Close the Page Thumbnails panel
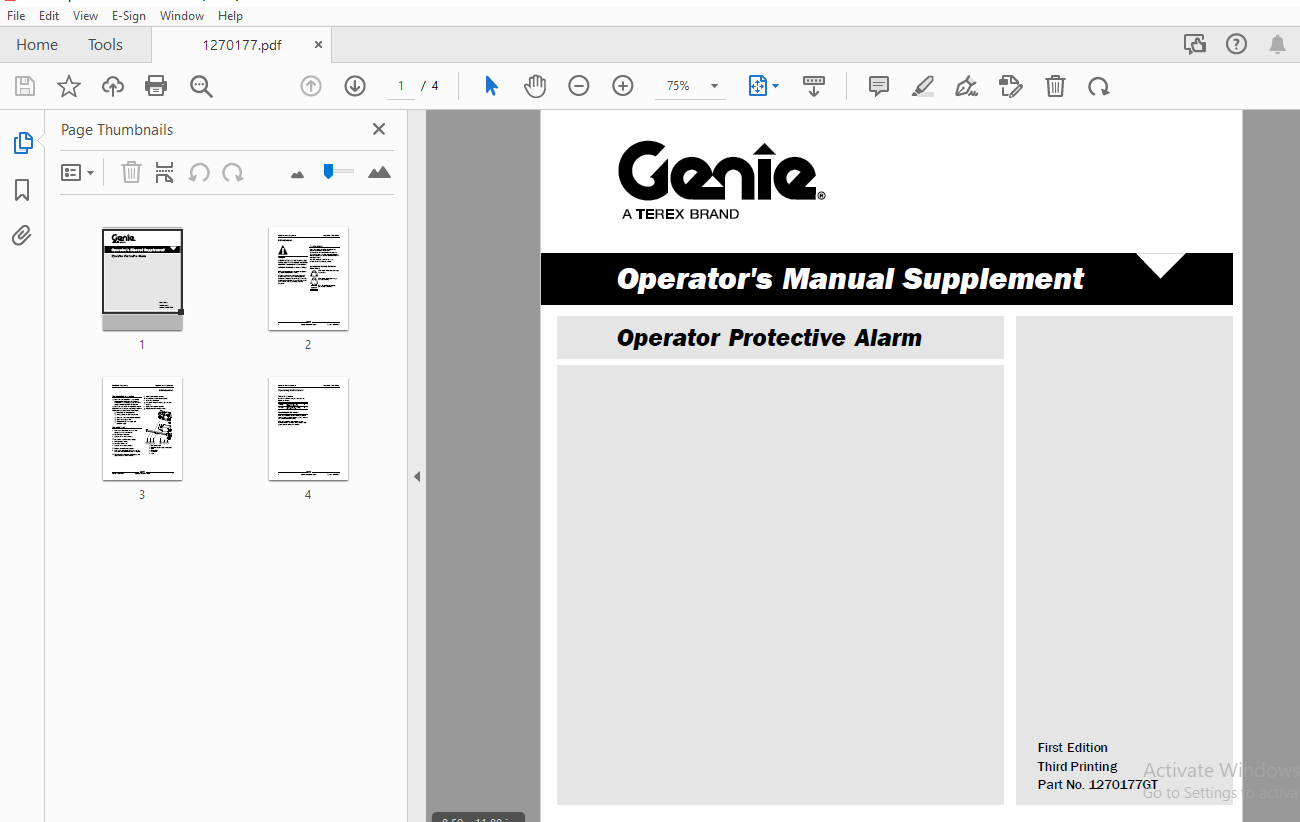The width and height of the screenshot is (1300, 822). coord(379,129)
